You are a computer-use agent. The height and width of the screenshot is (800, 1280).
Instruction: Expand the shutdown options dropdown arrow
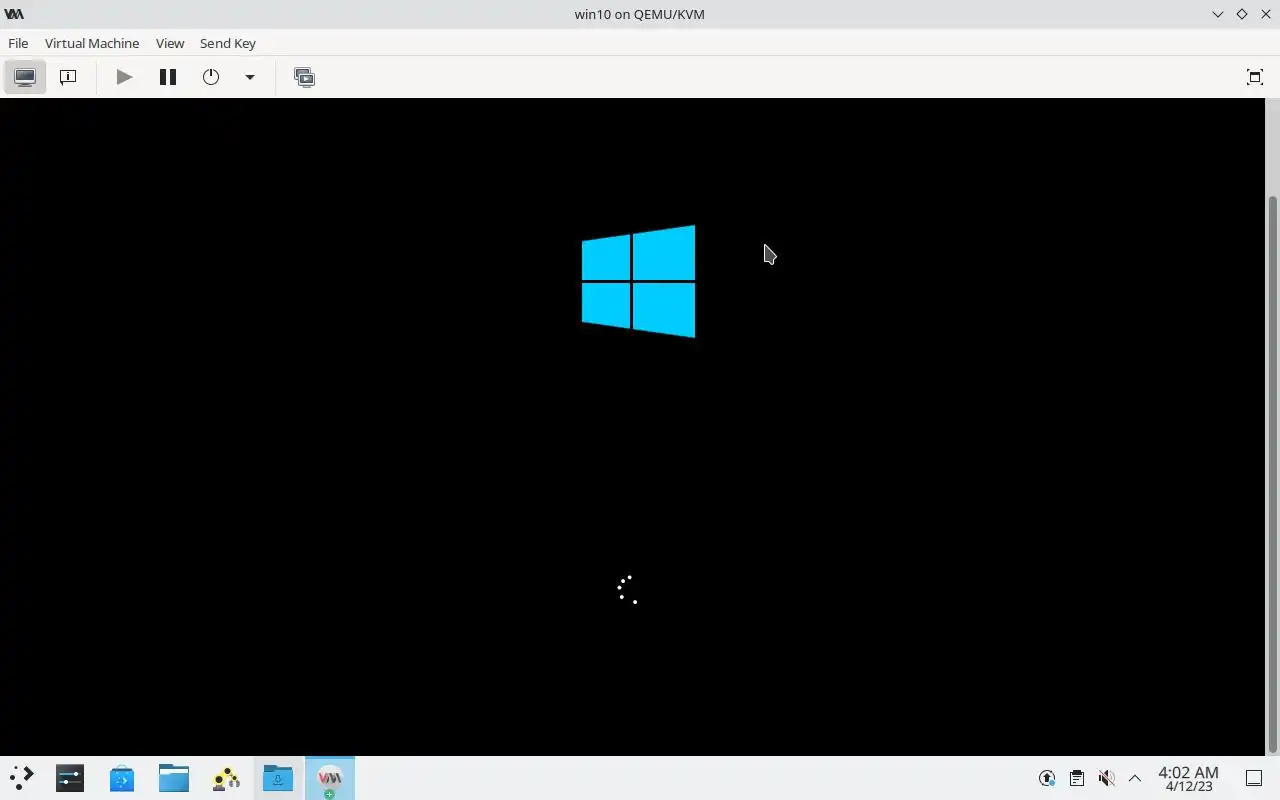250,77
